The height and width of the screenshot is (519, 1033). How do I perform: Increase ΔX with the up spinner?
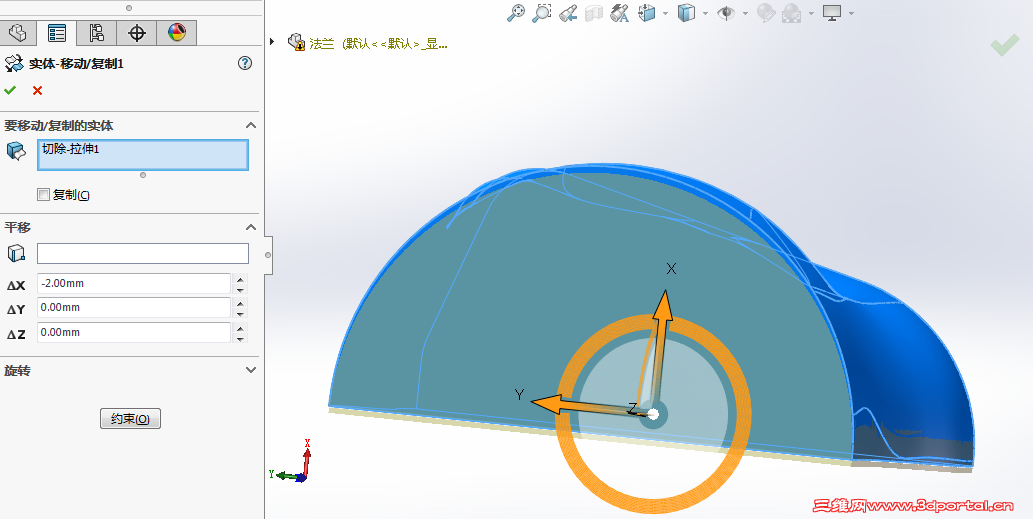pyautogui.click(x=240, y=279)
